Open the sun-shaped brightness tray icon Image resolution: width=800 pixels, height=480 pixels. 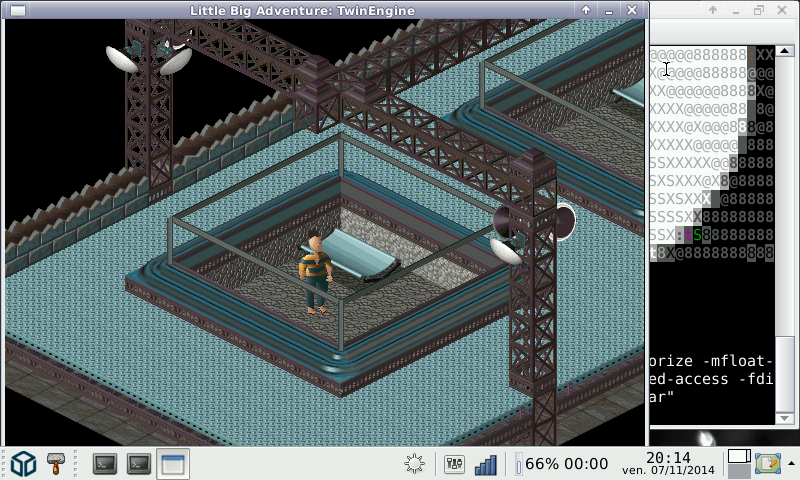tap(415, 464)
